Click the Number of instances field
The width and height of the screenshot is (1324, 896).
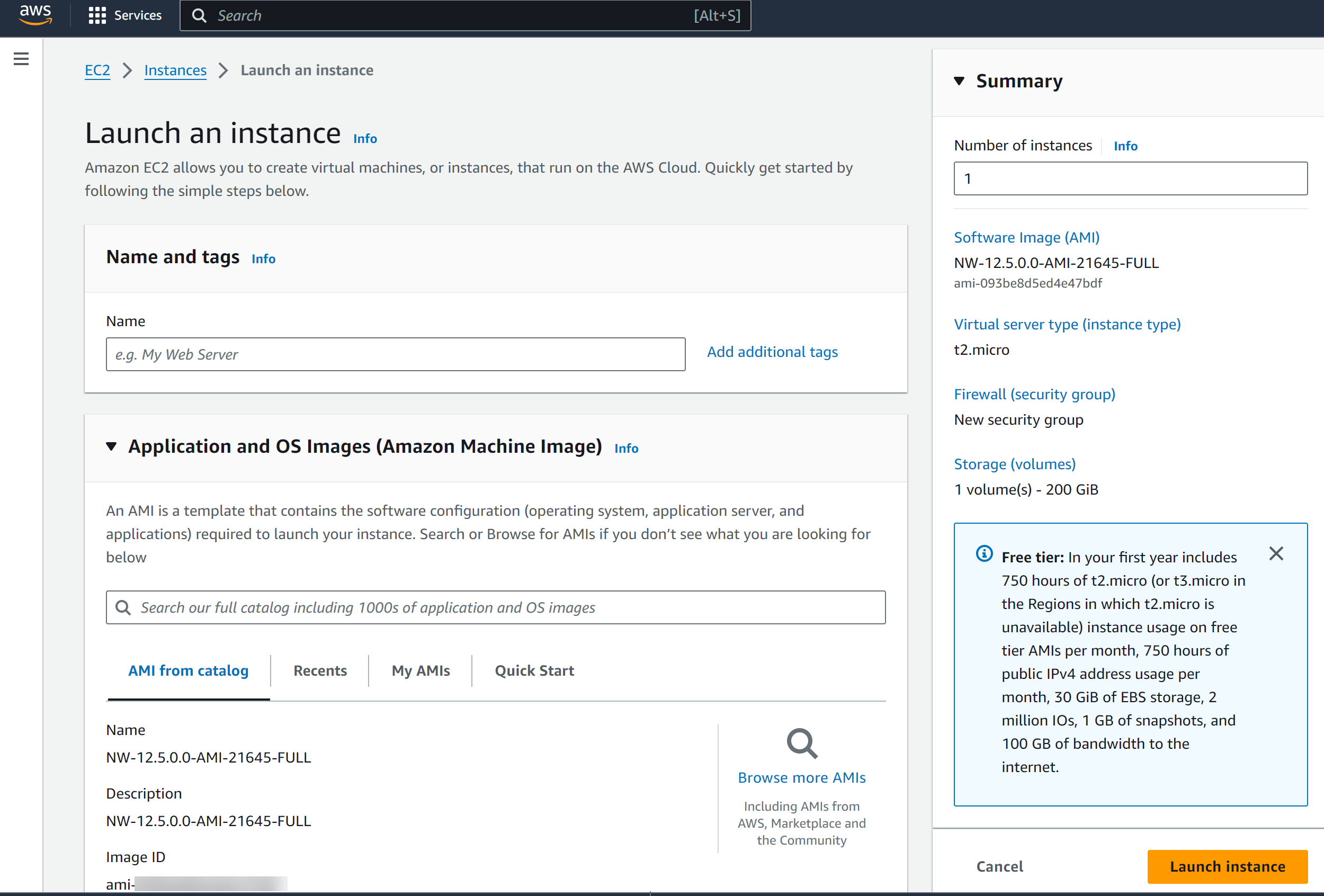[1130, 178]
